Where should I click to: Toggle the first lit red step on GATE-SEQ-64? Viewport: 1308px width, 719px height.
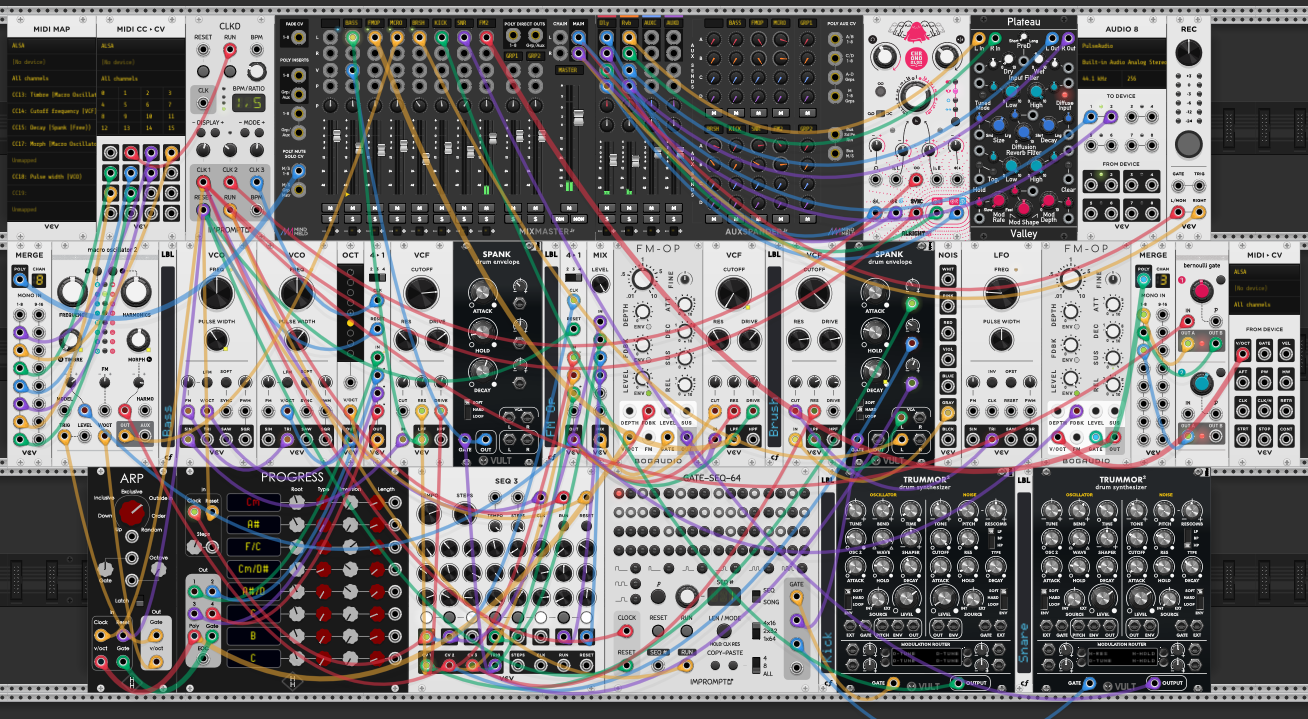(619, 494)
